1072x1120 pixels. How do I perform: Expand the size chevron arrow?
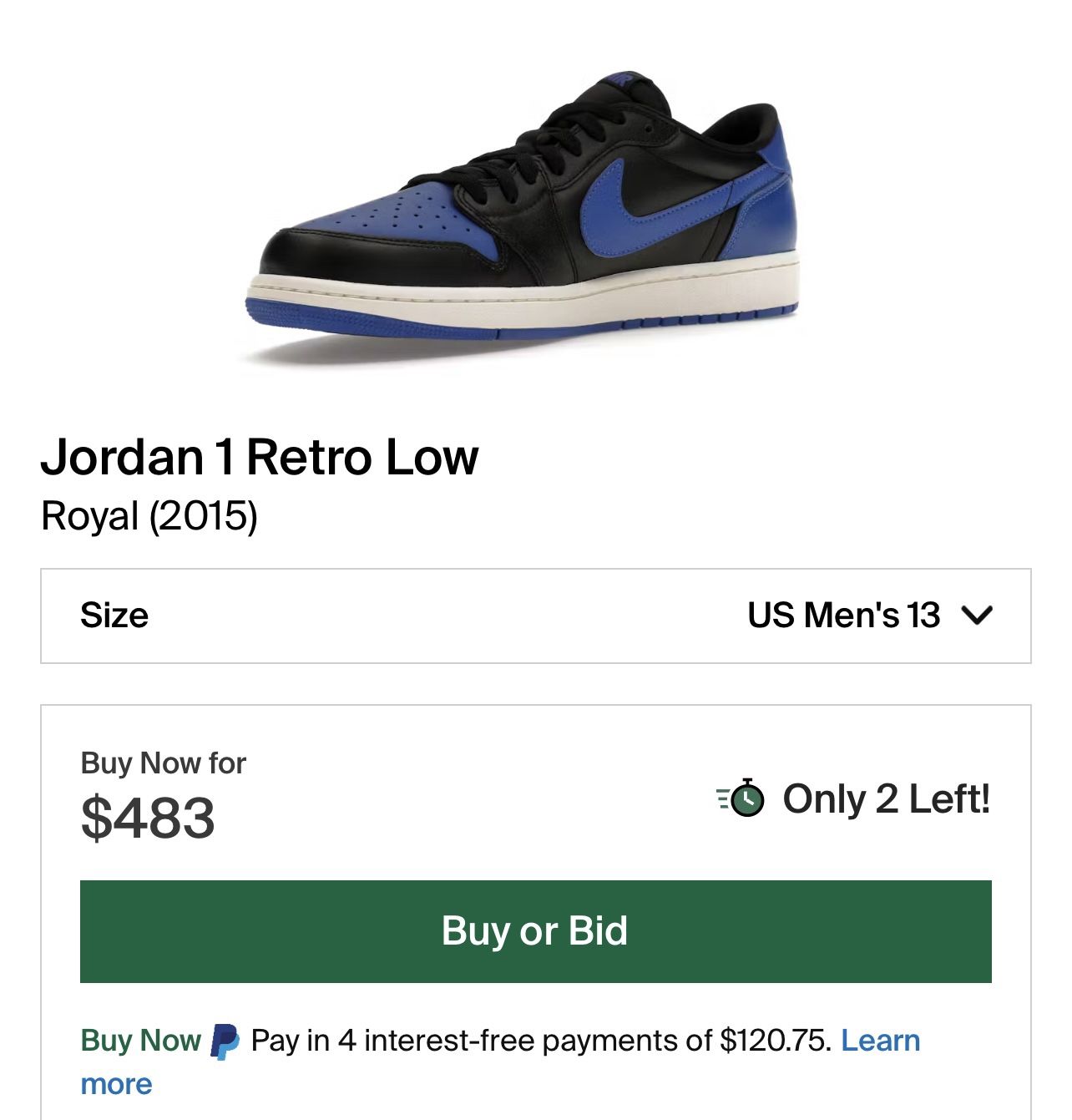[x=976, y=616]
